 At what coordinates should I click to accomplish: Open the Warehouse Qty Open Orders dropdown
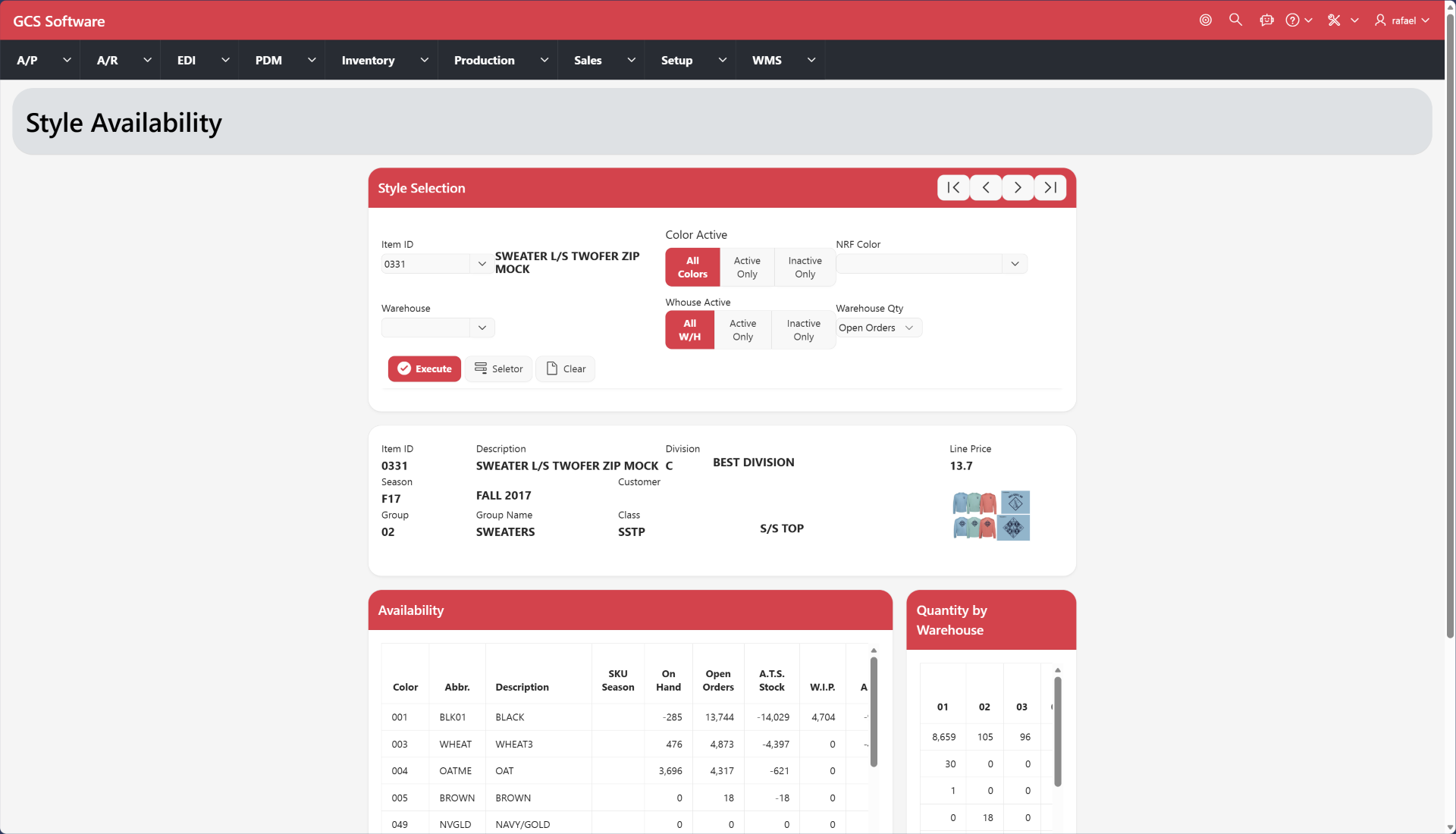[878, 328]
